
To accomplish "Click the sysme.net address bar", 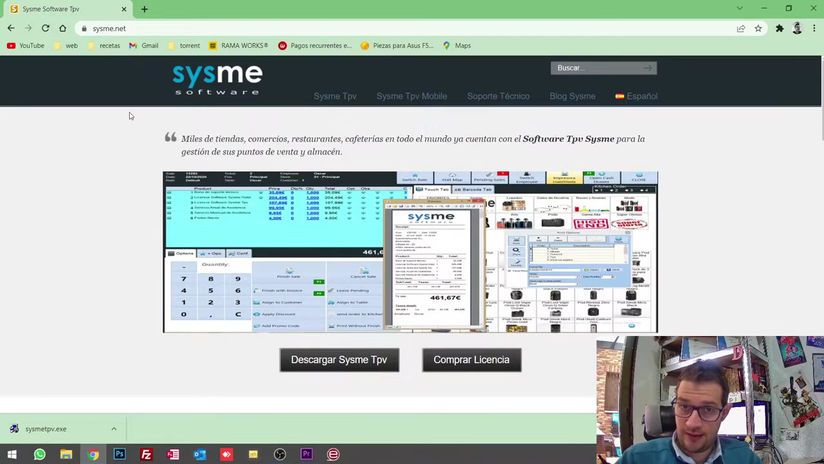I will (410, 28).
